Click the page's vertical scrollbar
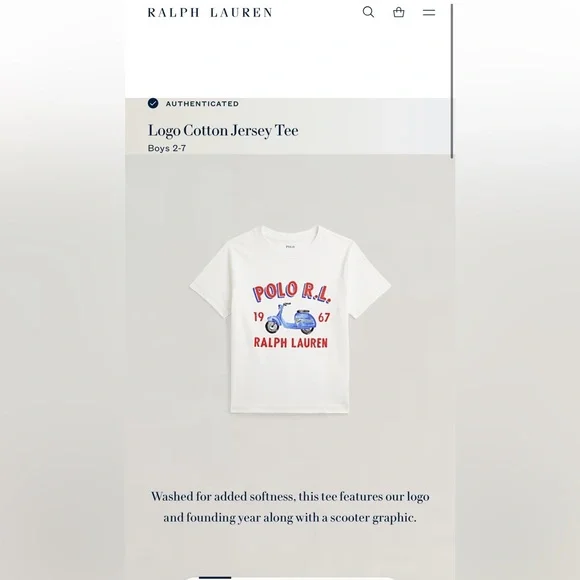 (452, 81)
